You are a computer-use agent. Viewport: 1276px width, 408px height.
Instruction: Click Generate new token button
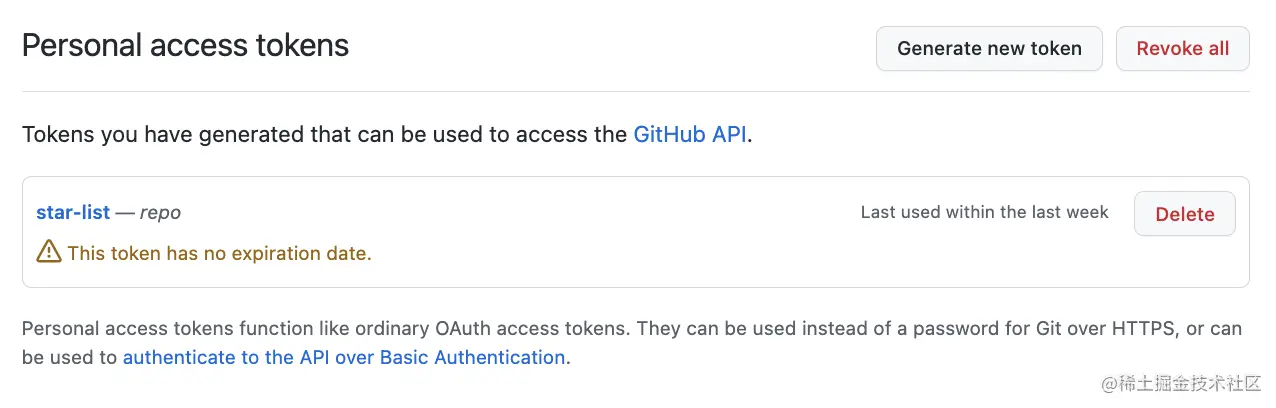click(x=989, y=48)
